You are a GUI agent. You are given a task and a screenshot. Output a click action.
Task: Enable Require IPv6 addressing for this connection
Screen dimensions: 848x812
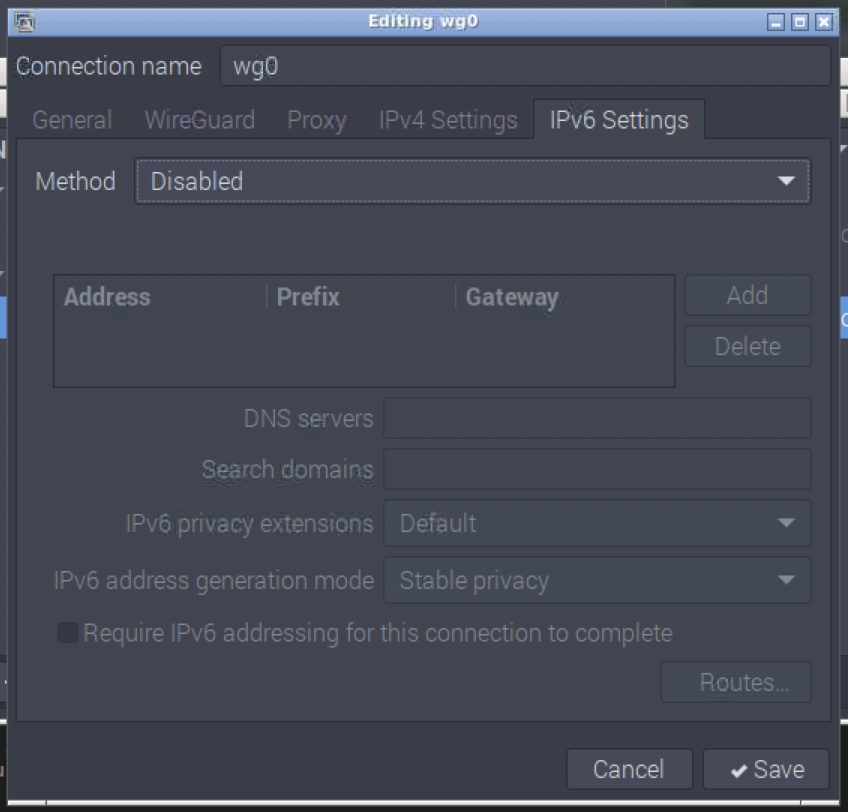67,632
